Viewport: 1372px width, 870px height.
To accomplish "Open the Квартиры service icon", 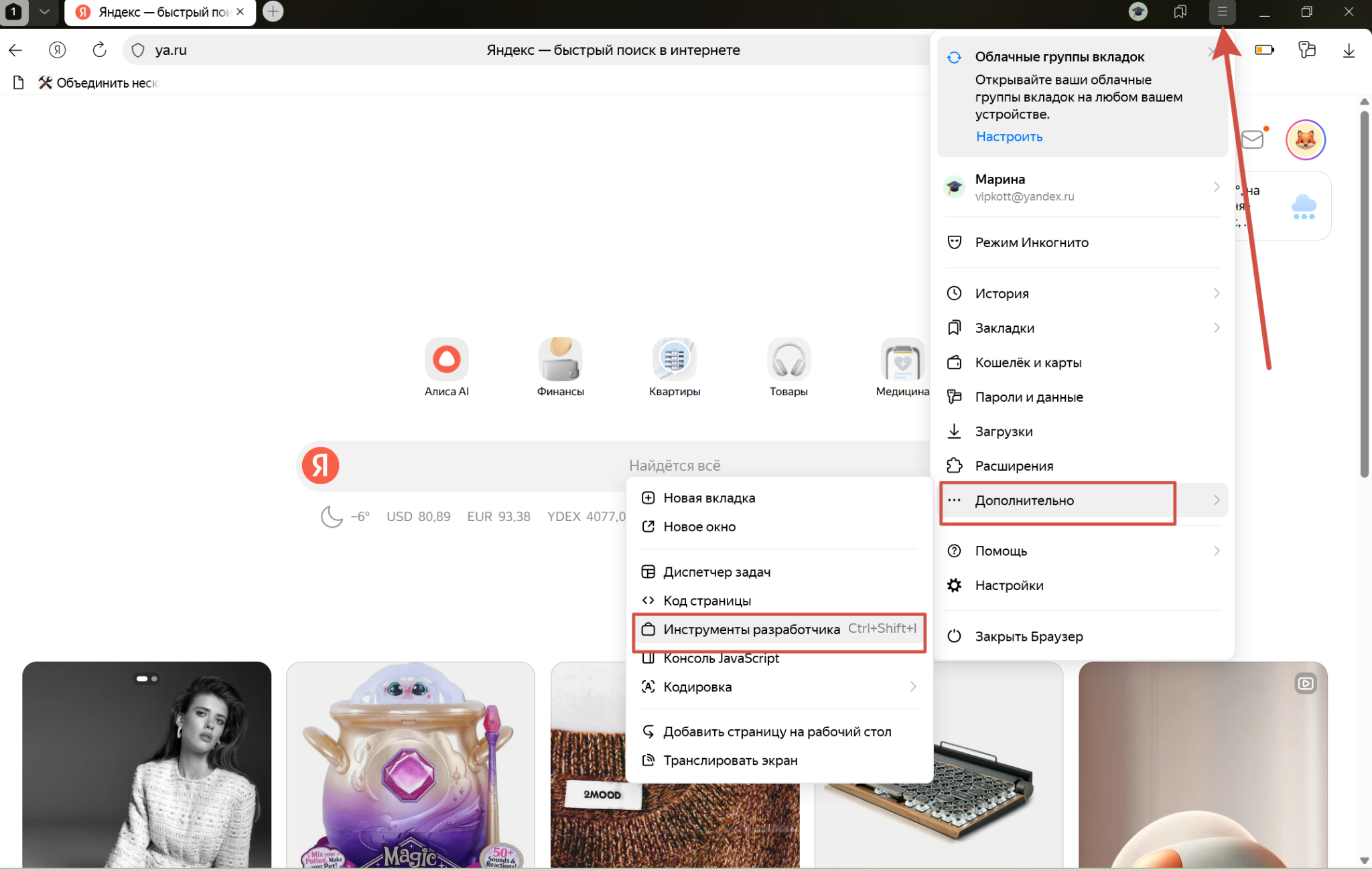I will tap(674, 359).
